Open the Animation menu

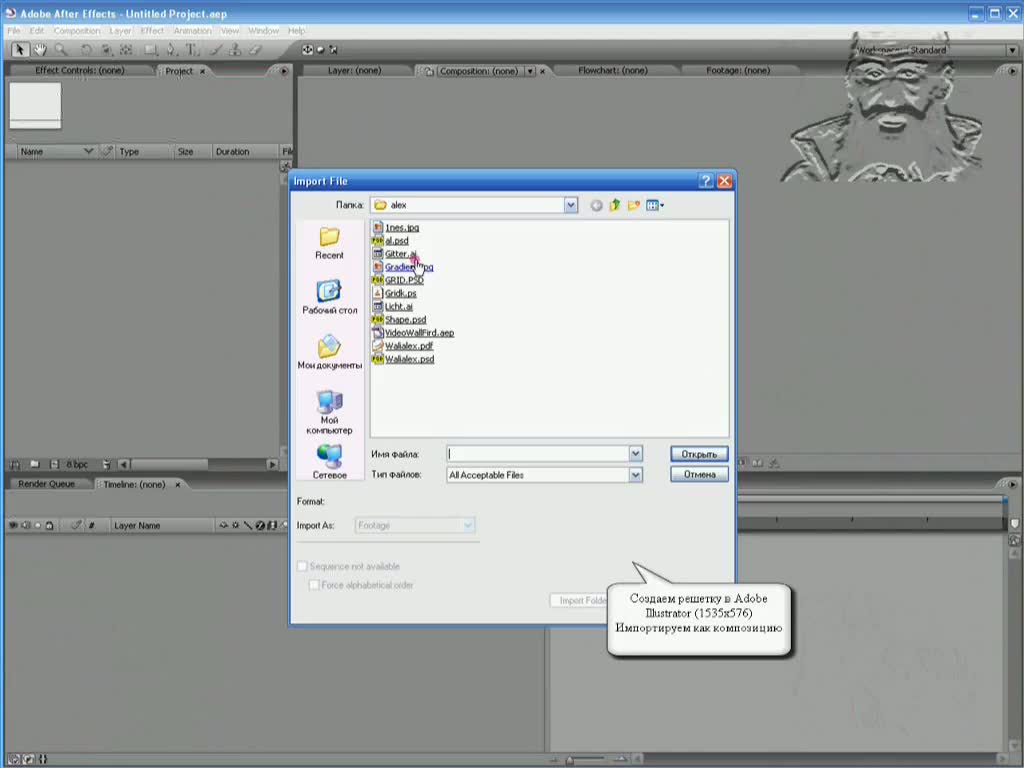pos(193,31)
